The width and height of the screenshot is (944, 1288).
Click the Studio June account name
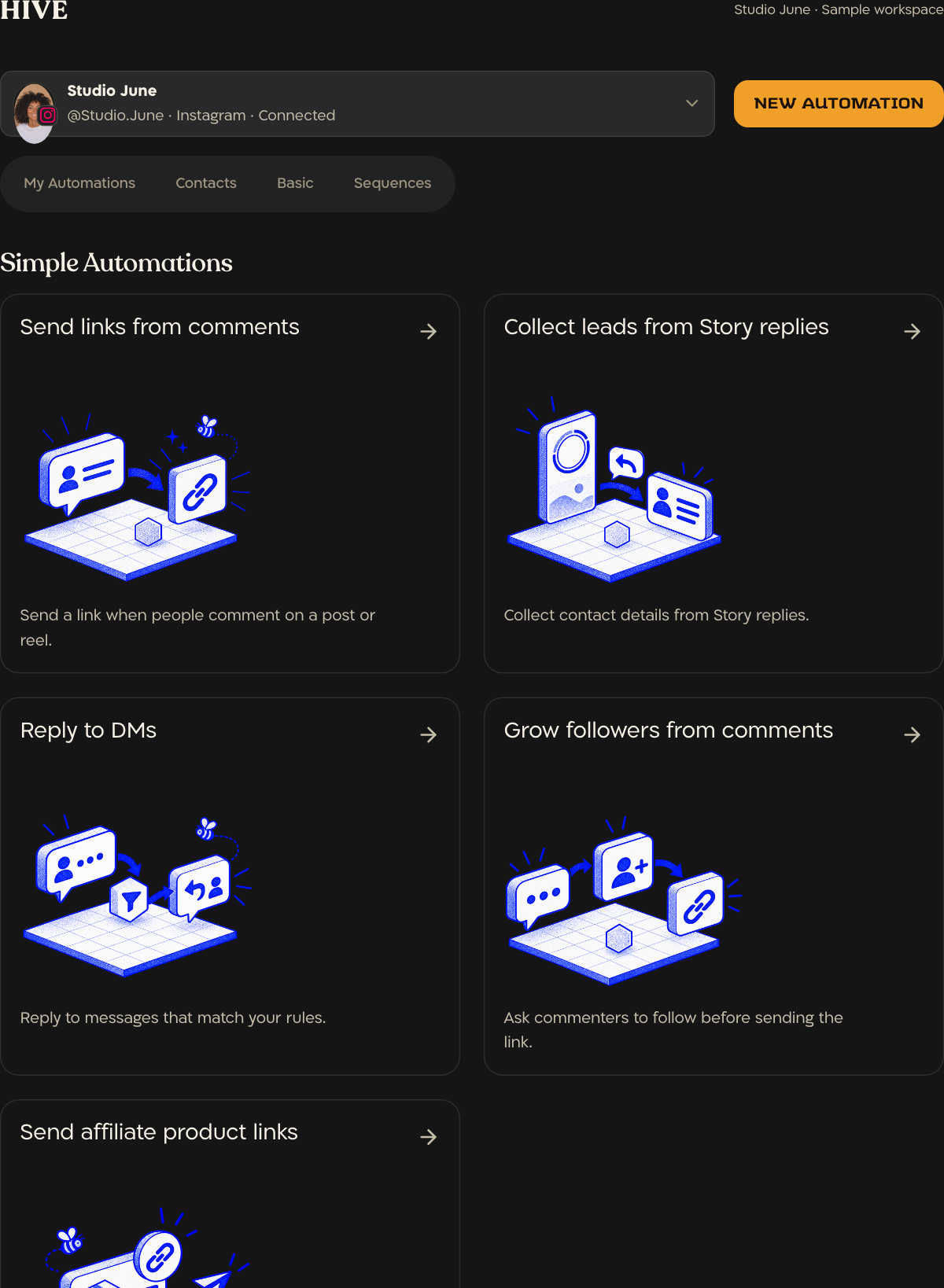point(112,90)
